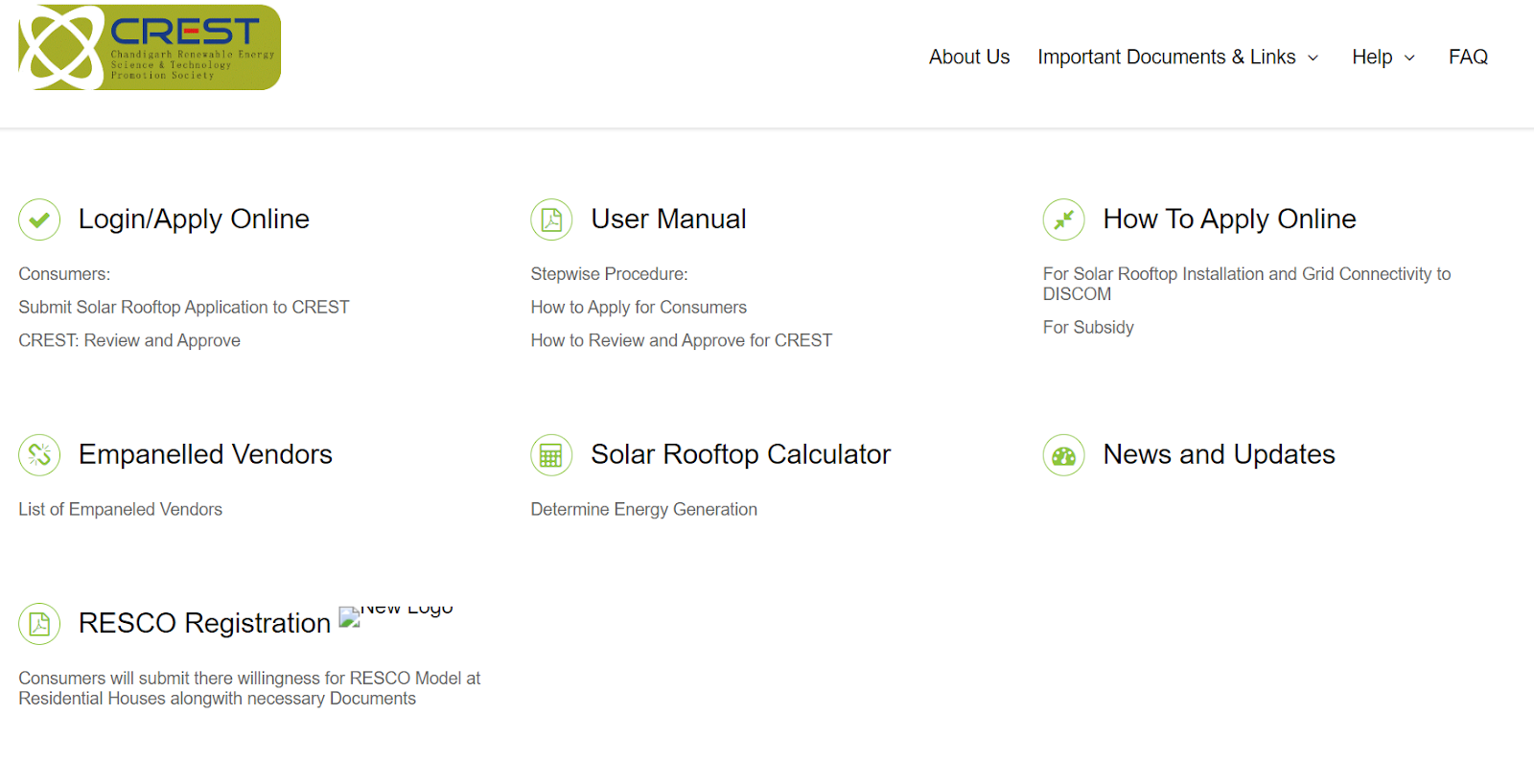The image size is (1534, 784).
Task: Expand the chevron next to Important Documents & Links
Action: pyautogui.click(x=1313, y=58)
